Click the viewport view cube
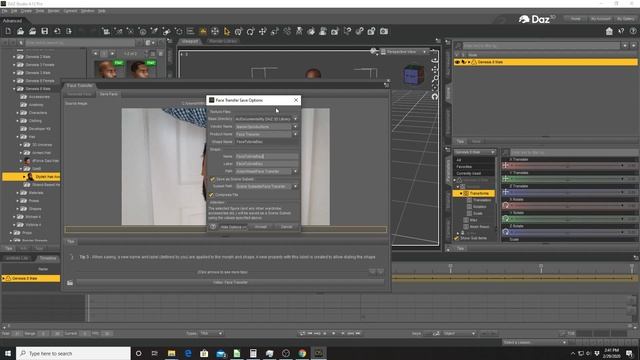640x360 pixels. pos(413,75)
